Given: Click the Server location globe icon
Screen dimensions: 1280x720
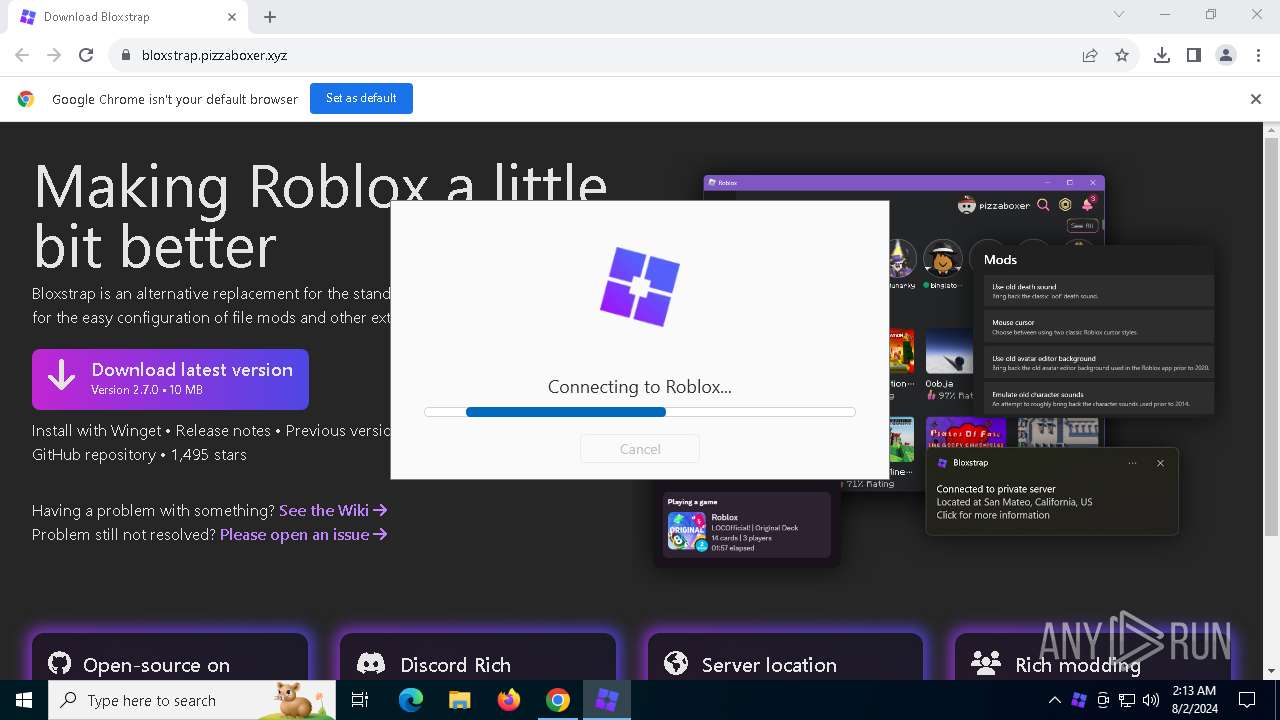Looking at the screenshot, I should 676,664.
